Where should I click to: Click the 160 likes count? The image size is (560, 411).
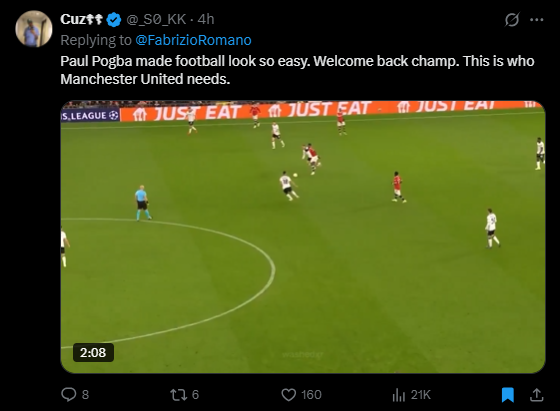(311, 395)
